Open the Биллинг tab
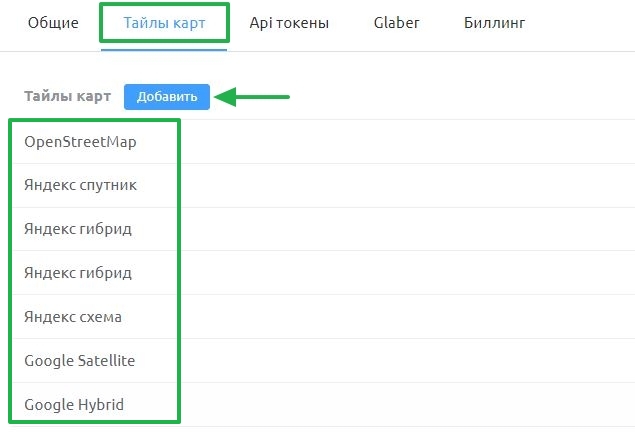 click(494, 23)
